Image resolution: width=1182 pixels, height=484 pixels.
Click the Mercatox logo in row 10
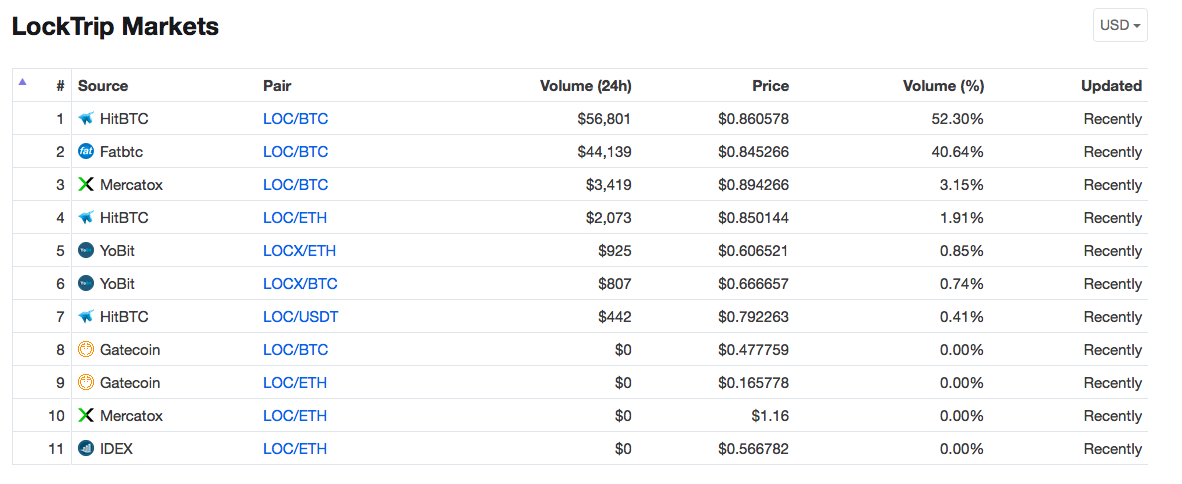(x=86, y=415)
